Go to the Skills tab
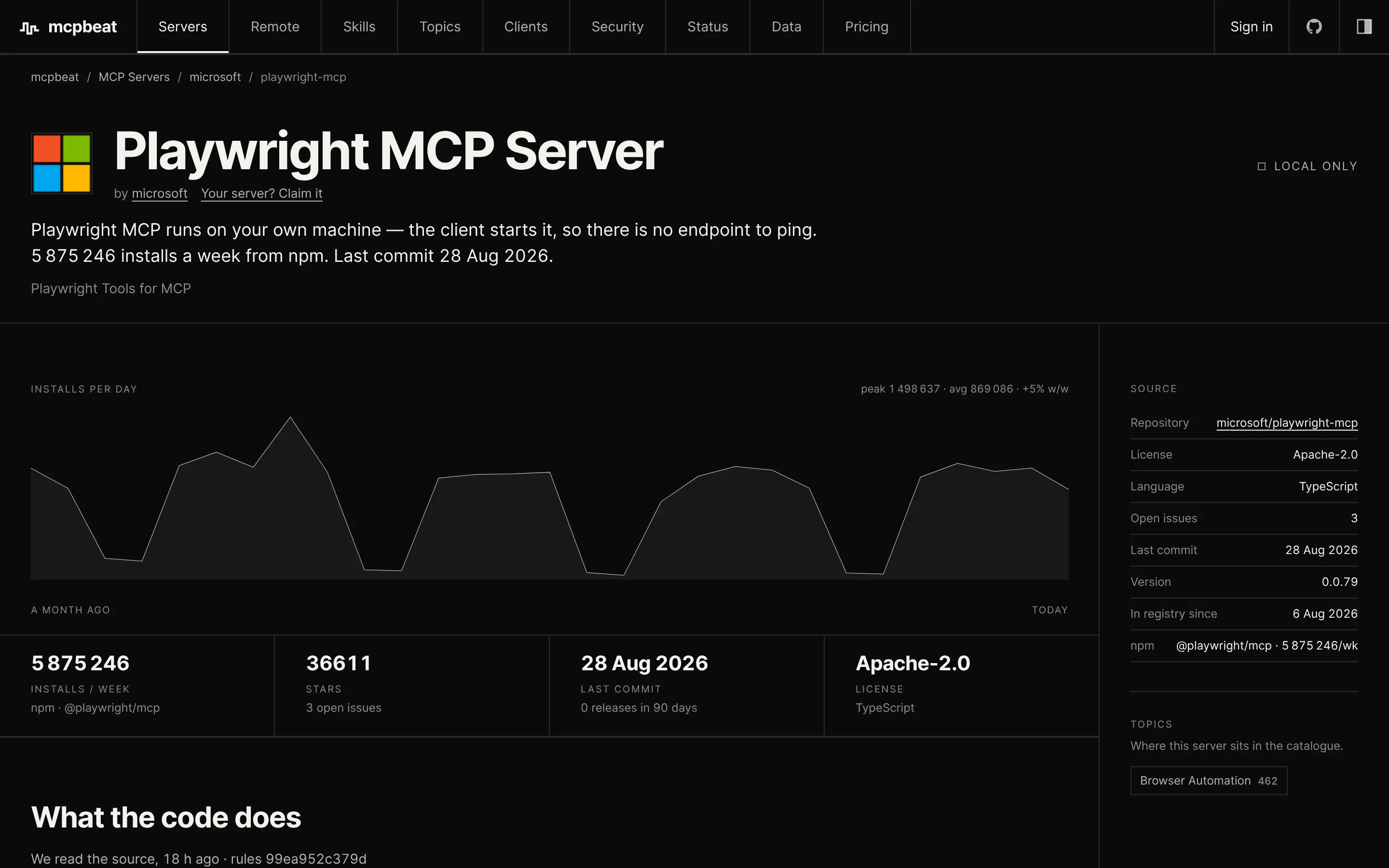1389x868 pixels. [359, 27]
